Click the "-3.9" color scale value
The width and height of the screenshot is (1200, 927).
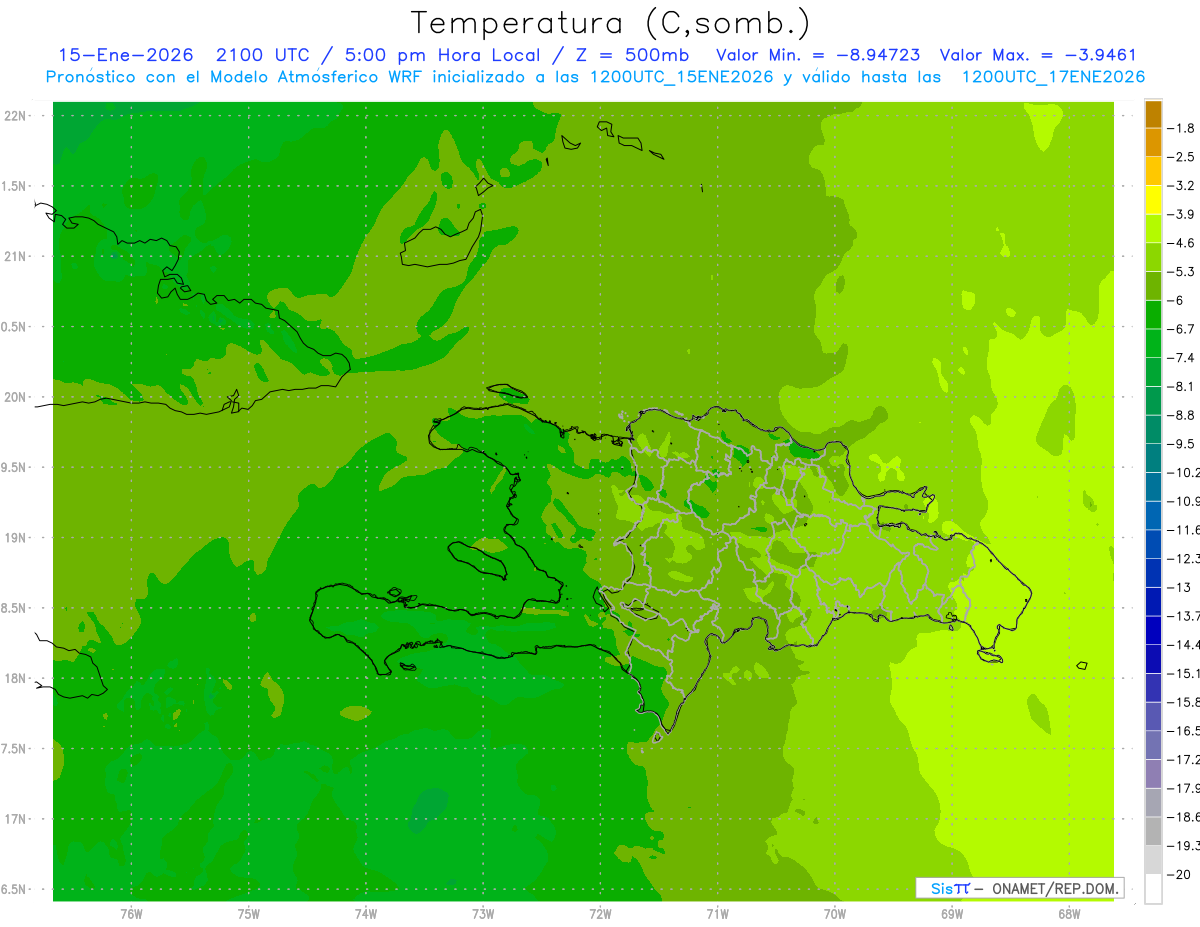point(1183,214)
